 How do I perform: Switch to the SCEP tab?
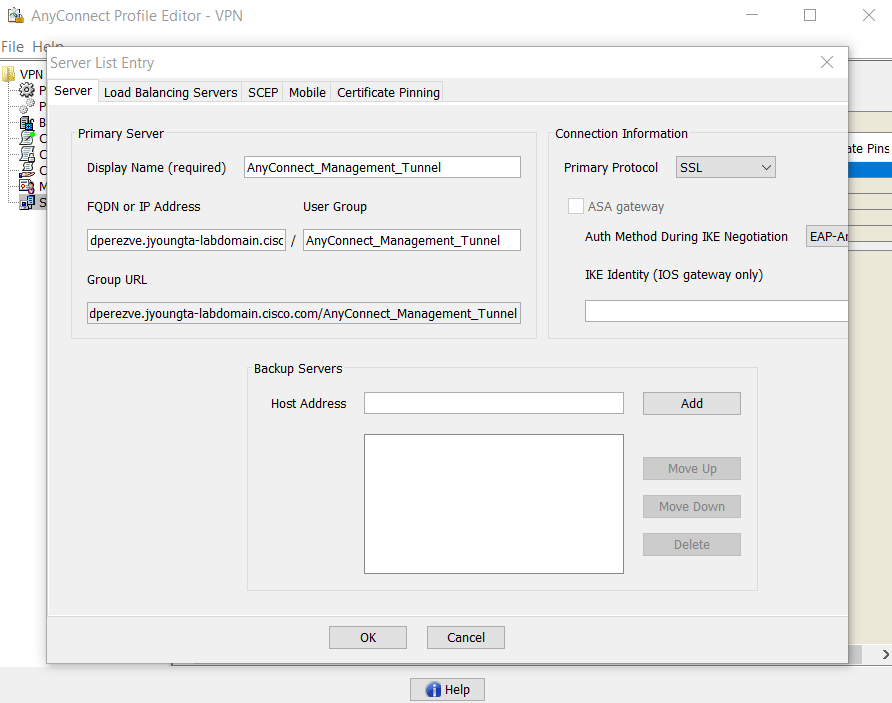[x=263, y=92]
